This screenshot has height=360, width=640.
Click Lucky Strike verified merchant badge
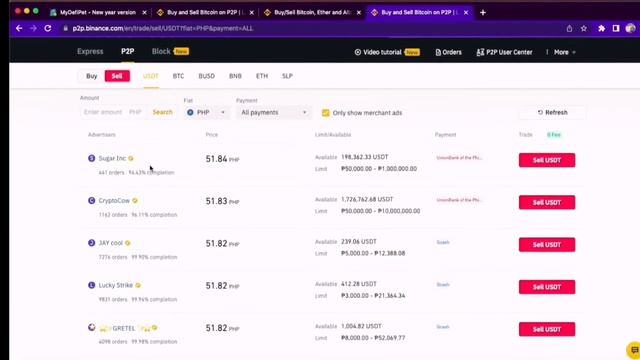(x=138, y=285)
